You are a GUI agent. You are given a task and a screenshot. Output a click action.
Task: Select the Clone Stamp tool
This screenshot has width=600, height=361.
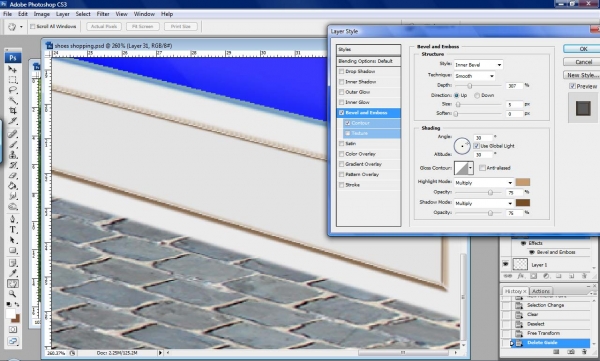pos(13,155)
